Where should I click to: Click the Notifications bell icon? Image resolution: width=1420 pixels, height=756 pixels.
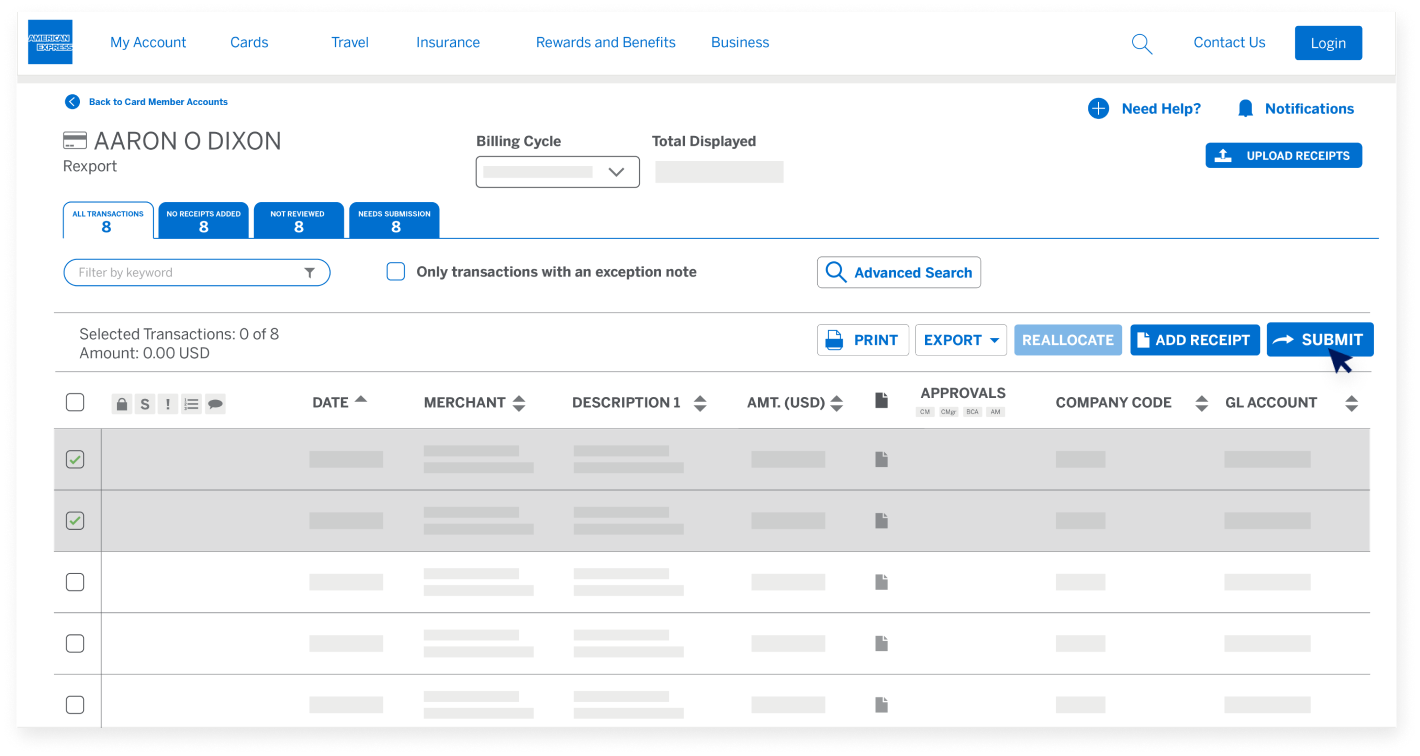(1245, 109)
